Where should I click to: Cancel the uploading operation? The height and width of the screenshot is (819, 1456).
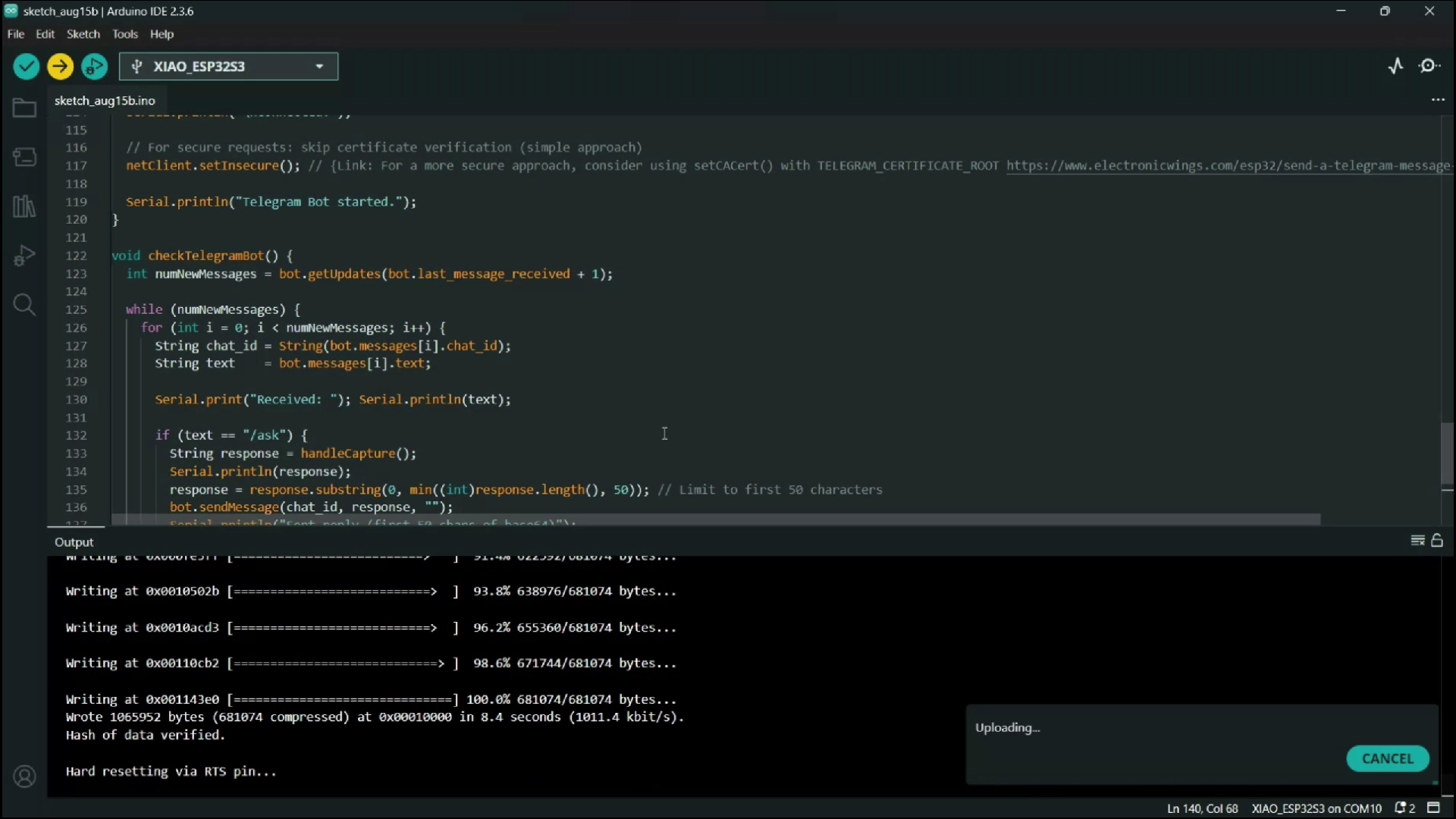[1388, 758]
